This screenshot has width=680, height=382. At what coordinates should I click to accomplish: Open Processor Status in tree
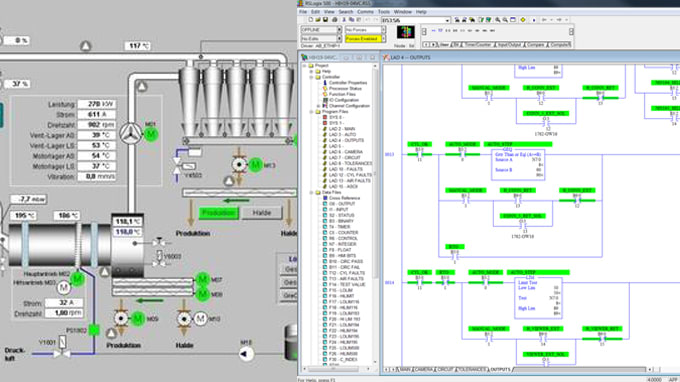click(345, 88)
